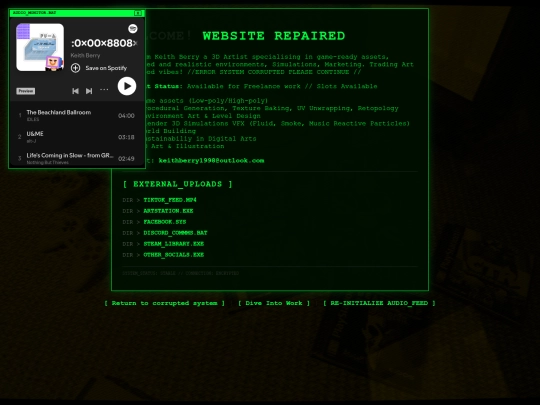Click the playlist title :0x00x8808
The height and width of the screenshot is (405, 540).
[x=104, y=43]
